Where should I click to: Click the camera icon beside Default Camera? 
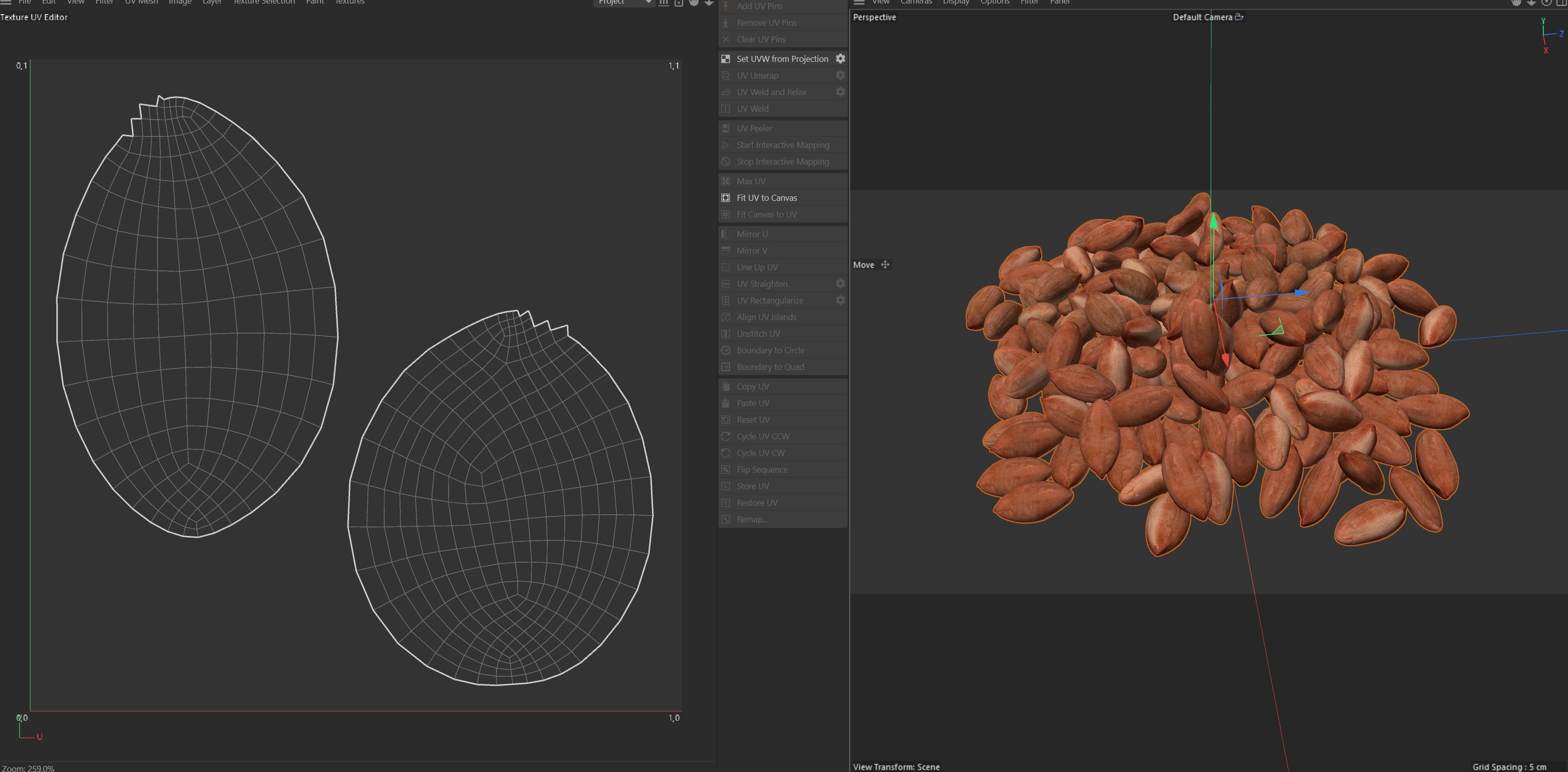click(x=1239, y=17)
